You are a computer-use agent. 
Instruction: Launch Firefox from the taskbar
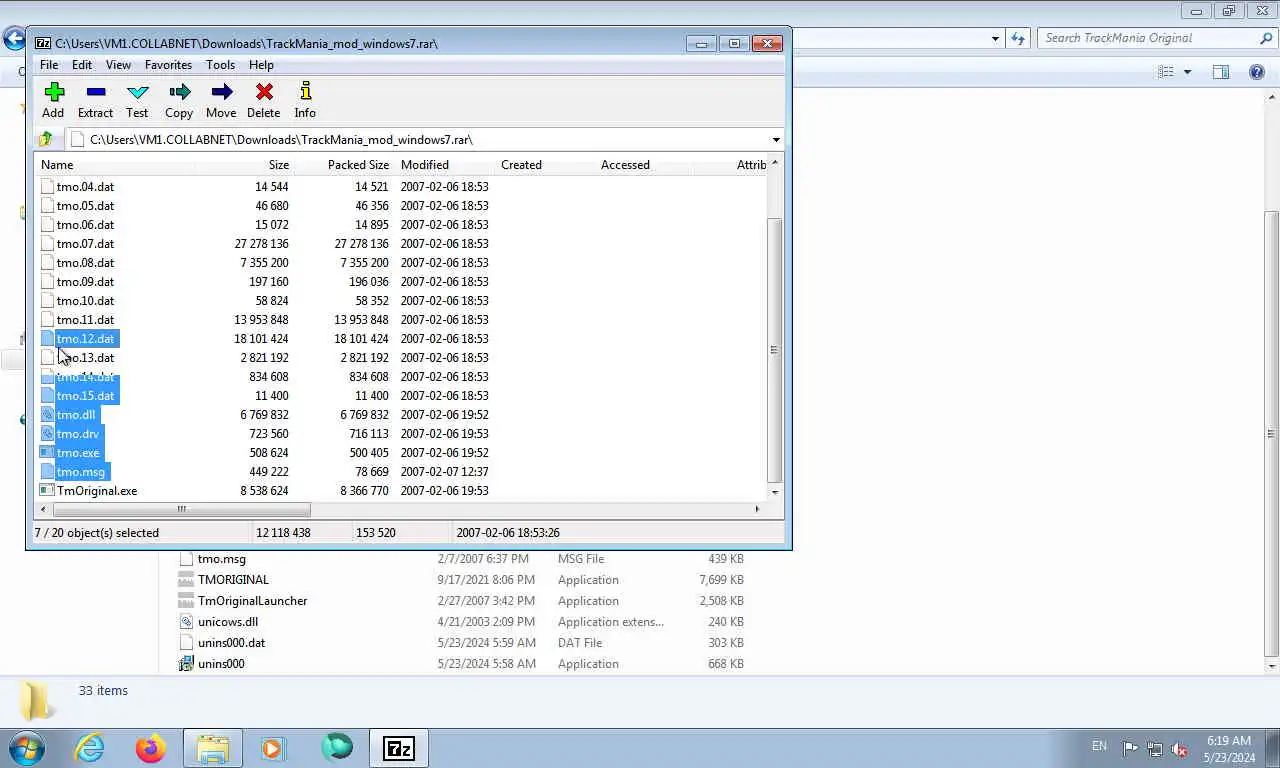(151, 748)
